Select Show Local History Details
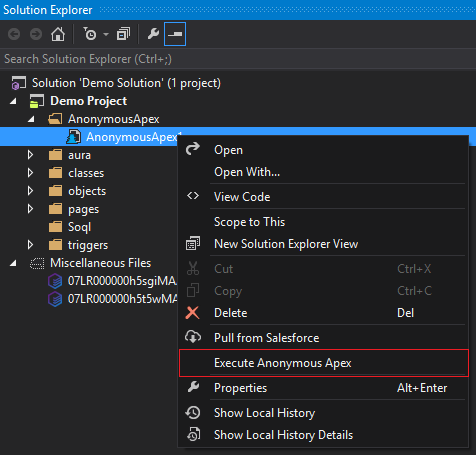The height and width of the screenshot is (455, 476). (x=323, y=435)
